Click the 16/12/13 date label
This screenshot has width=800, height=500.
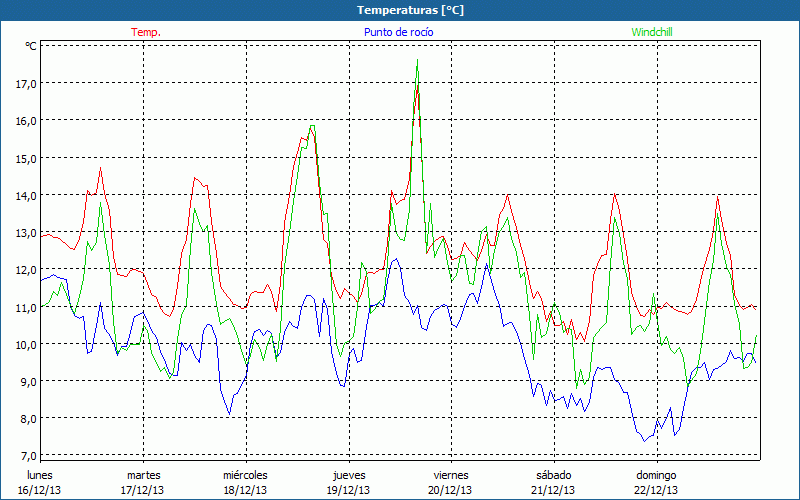click(40, 490)
